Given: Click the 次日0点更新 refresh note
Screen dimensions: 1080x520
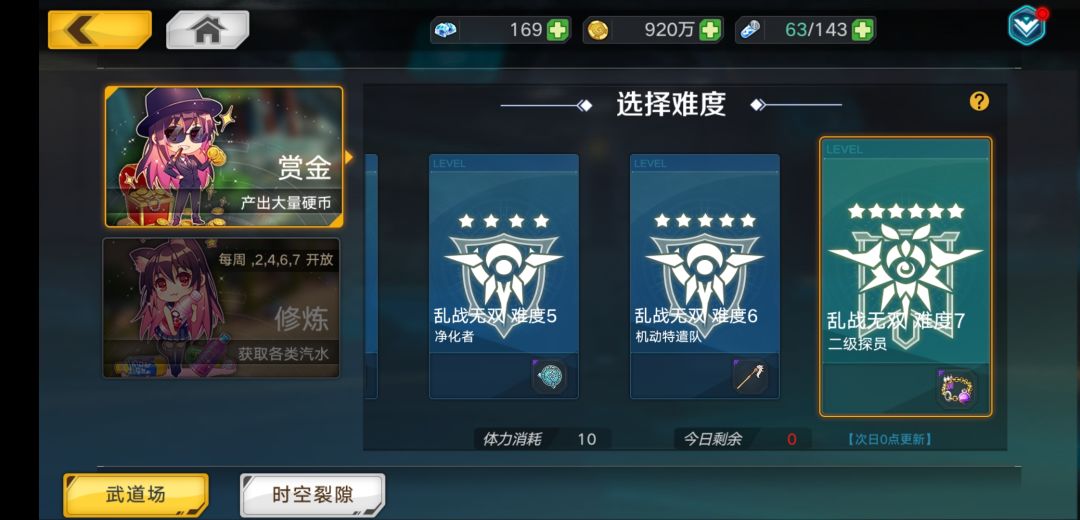Looking at the screenshot, I should coord(889,439).
